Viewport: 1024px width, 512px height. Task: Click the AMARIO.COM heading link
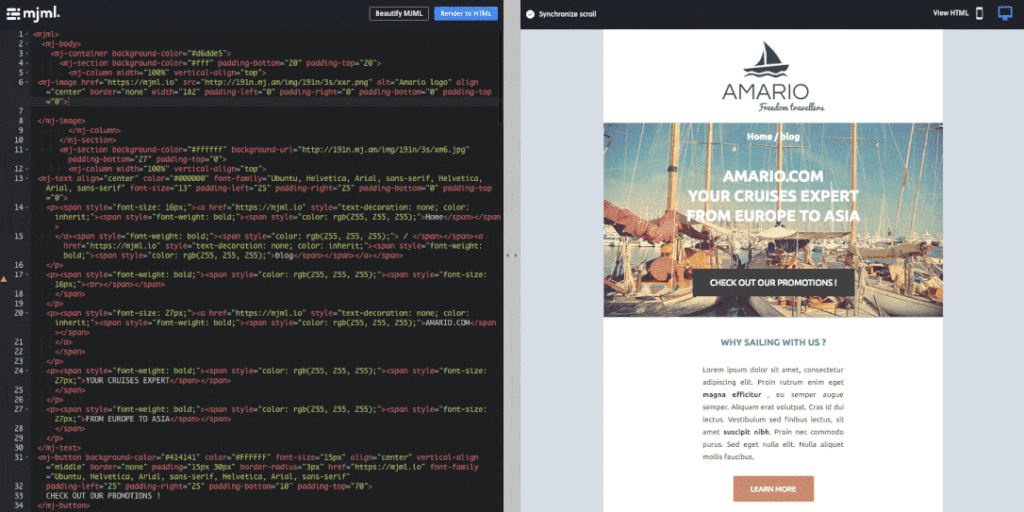pos(773,177)
